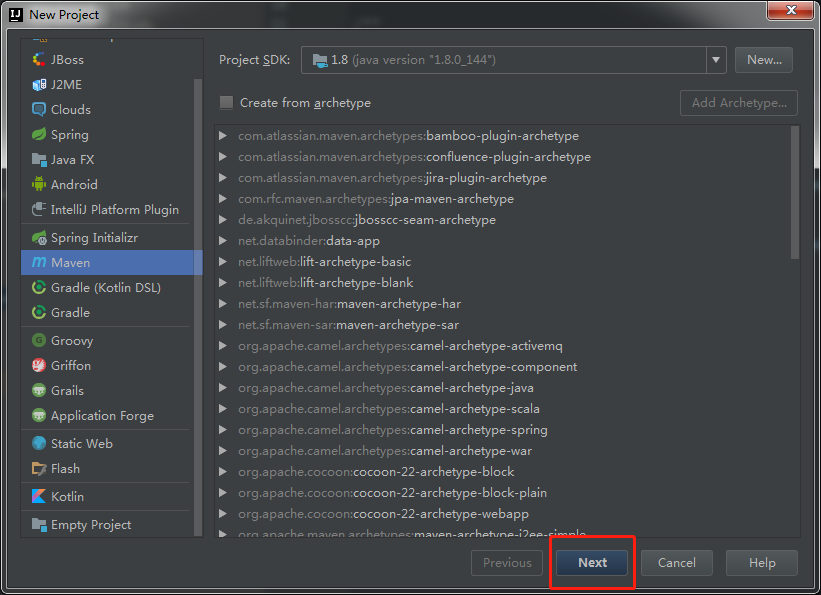Click the Grails icon
Image resolution: width=821 pixels, height=595 pixels.
pyautogui.click(x=39, y=391)
